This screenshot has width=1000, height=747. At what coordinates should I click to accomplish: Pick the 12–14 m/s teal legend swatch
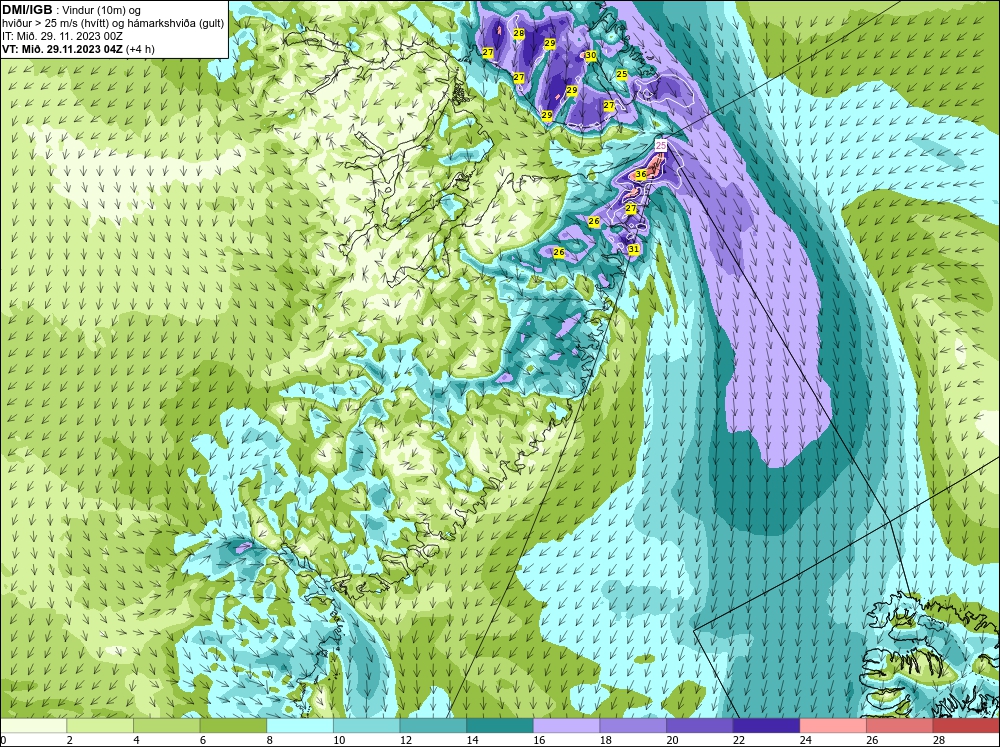[433, 725]
